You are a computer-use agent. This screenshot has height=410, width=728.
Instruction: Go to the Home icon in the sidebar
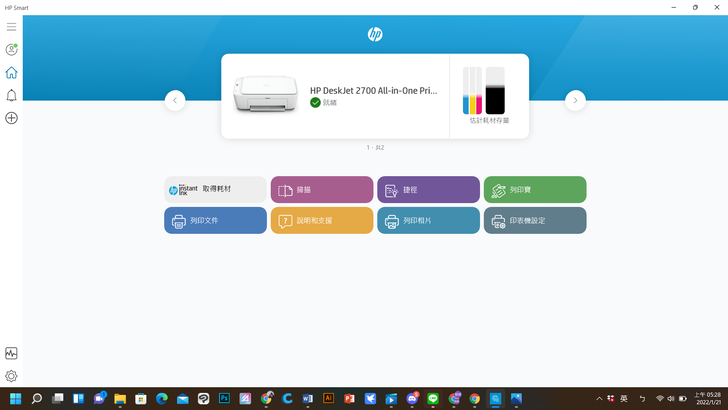tap(12, 72)
